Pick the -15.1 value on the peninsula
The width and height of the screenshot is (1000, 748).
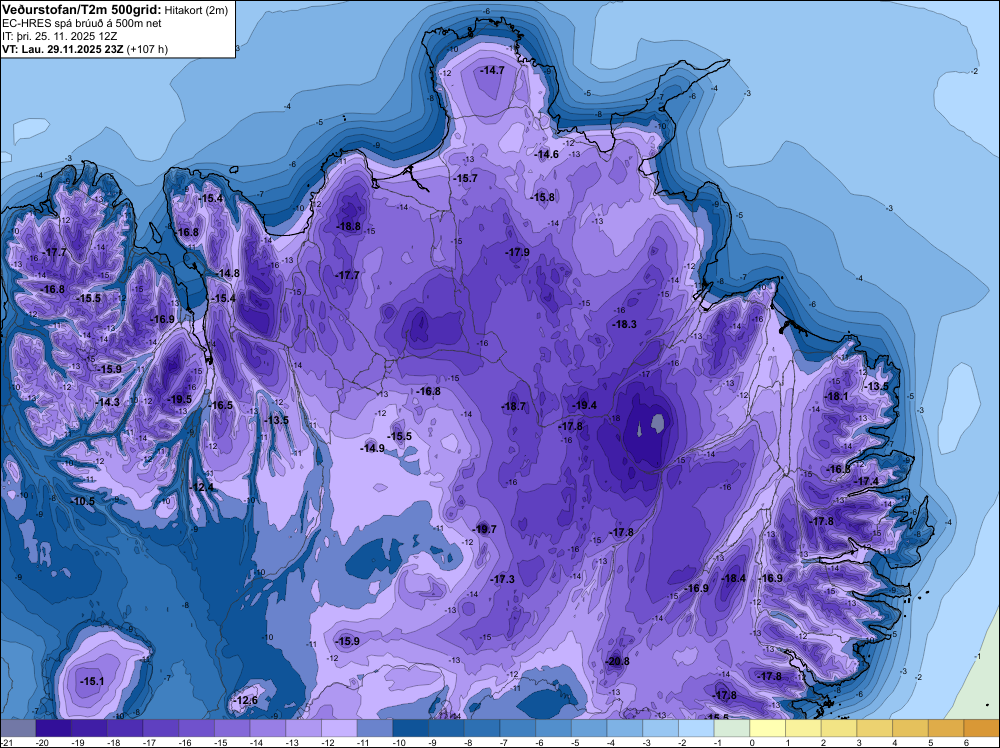(x=92, y=682)
